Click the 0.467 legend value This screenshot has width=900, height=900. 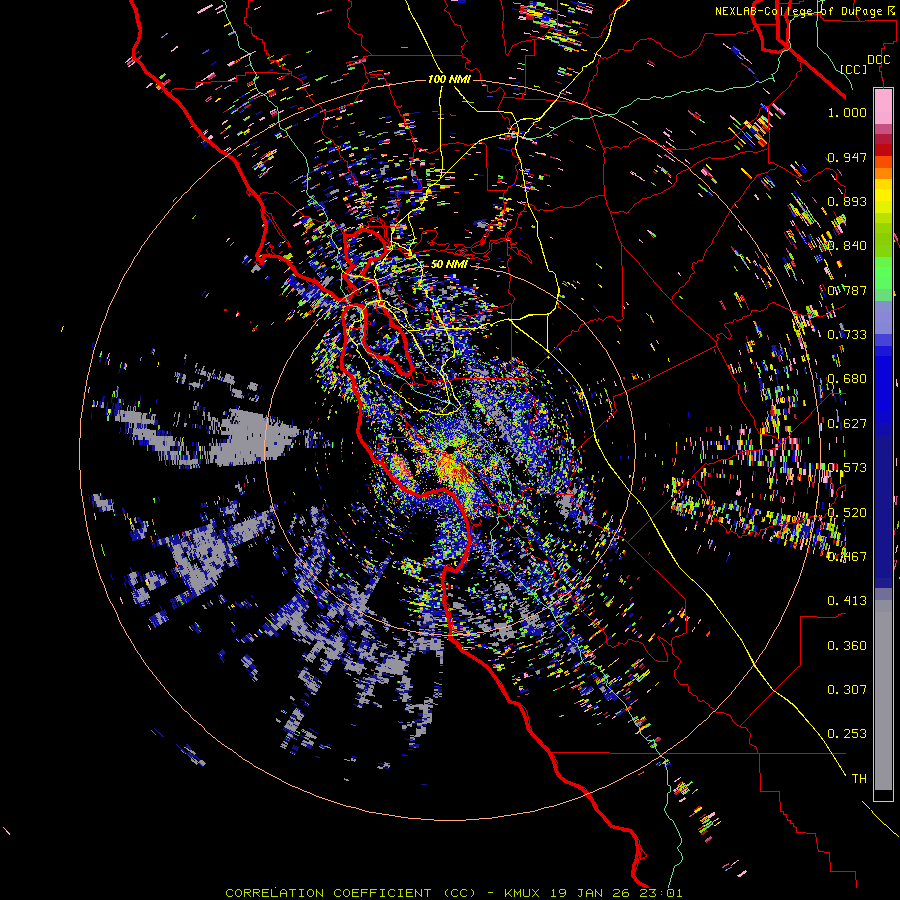coord(847,557)
